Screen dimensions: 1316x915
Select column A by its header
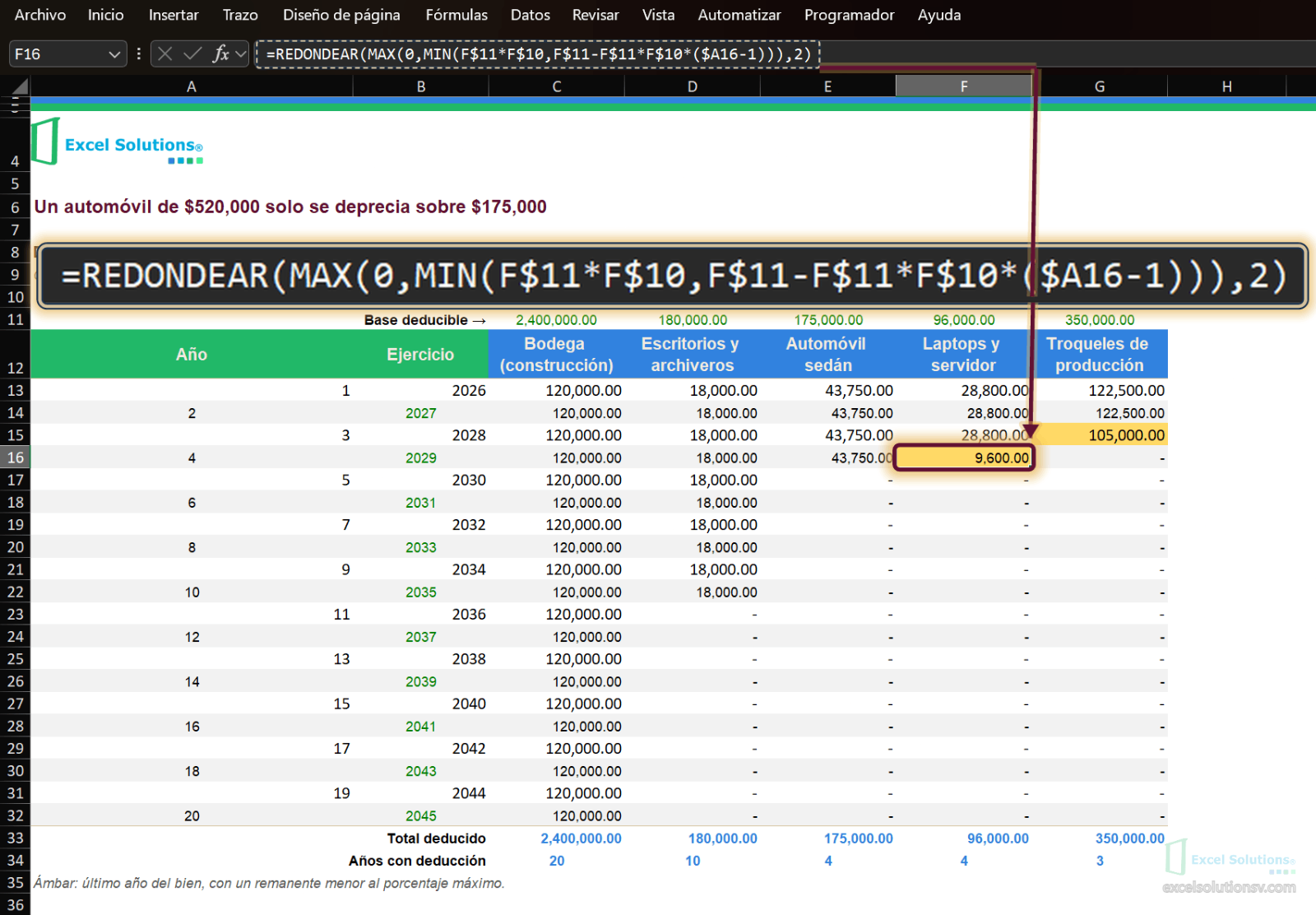[192, 86]
